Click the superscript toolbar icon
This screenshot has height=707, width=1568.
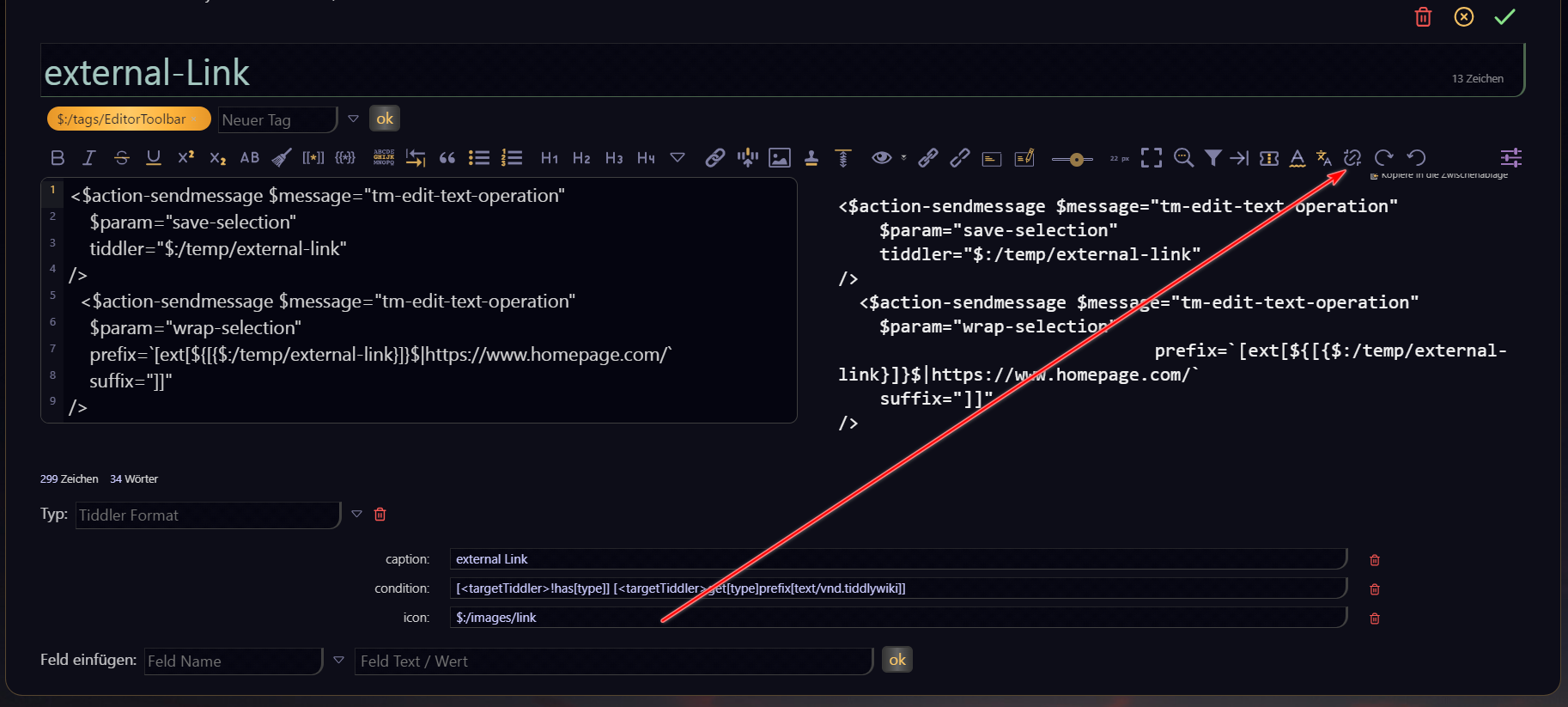click(185, 158)
